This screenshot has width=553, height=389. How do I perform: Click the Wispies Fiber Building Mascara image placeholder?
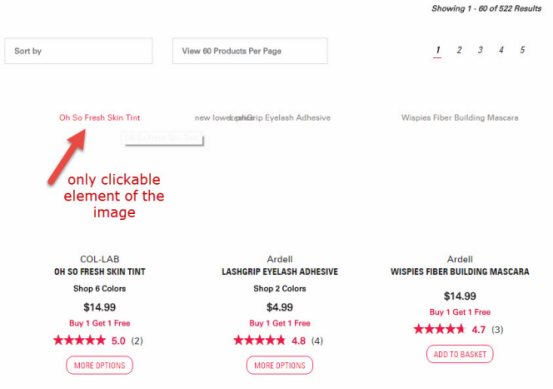tap(460, 118)
